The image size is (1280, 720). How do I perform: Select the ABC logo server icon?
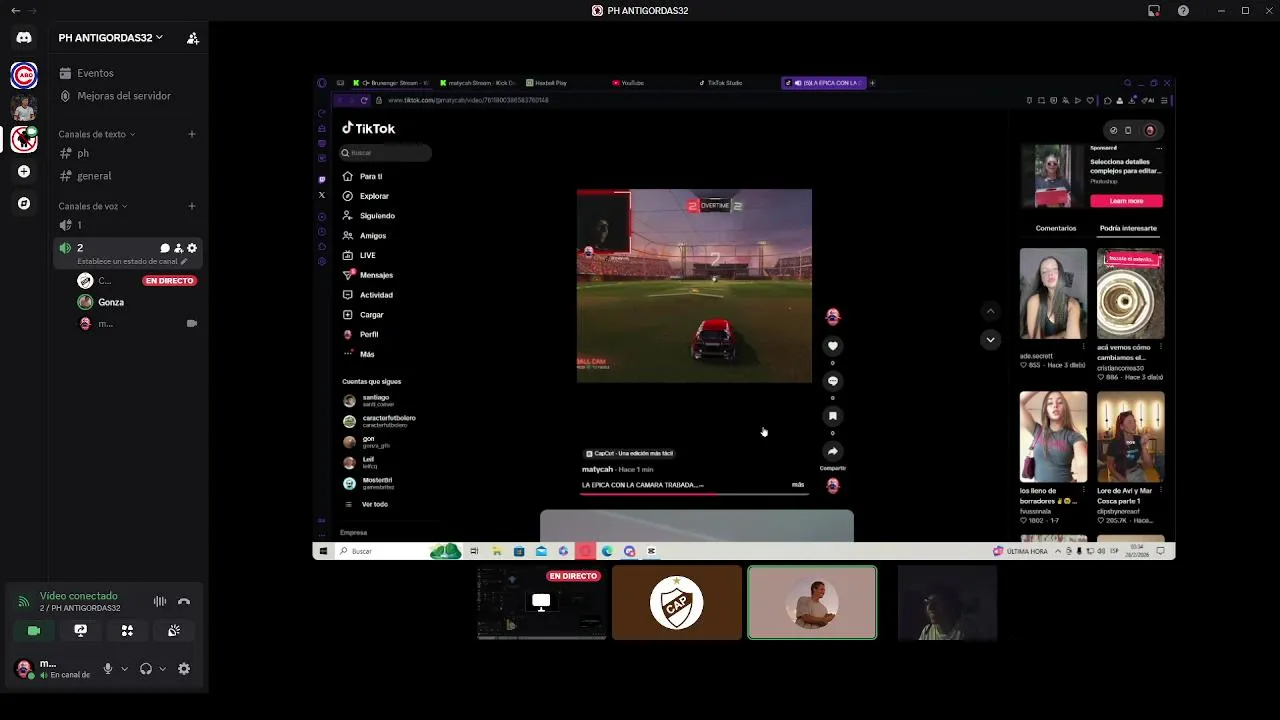(24, 75)
